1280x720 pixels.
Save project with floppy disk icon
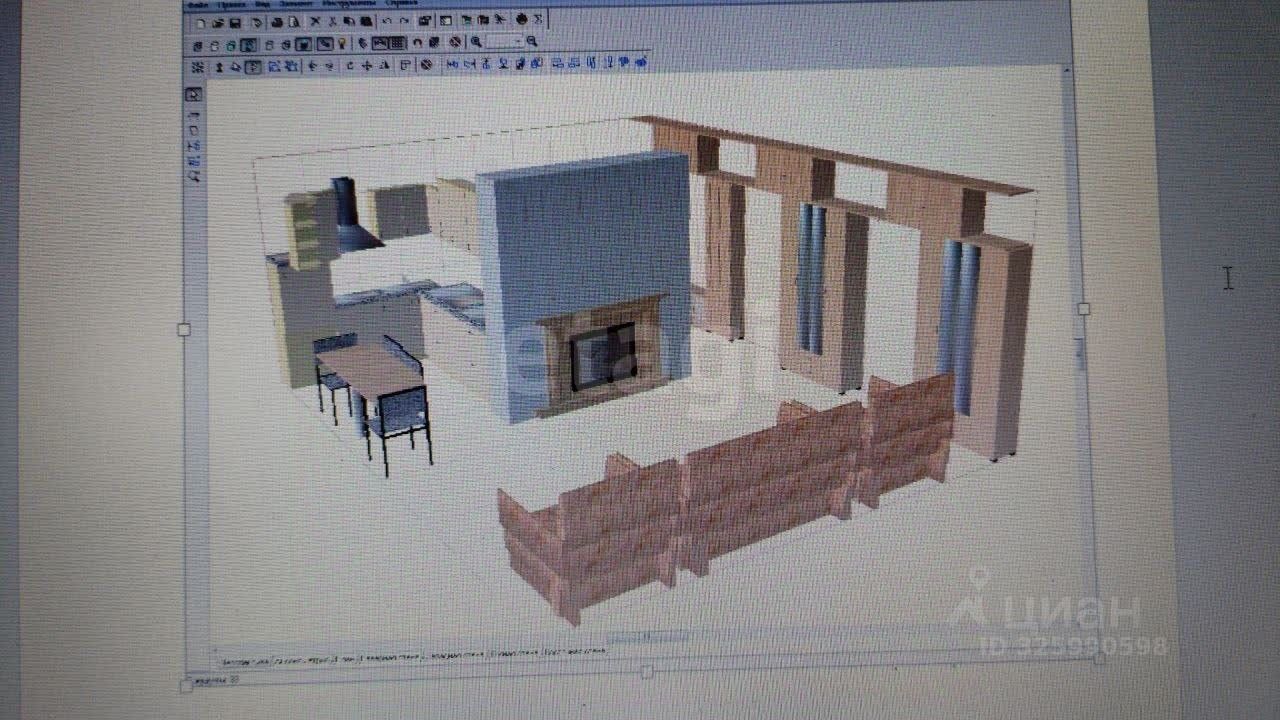pos(235,22)
